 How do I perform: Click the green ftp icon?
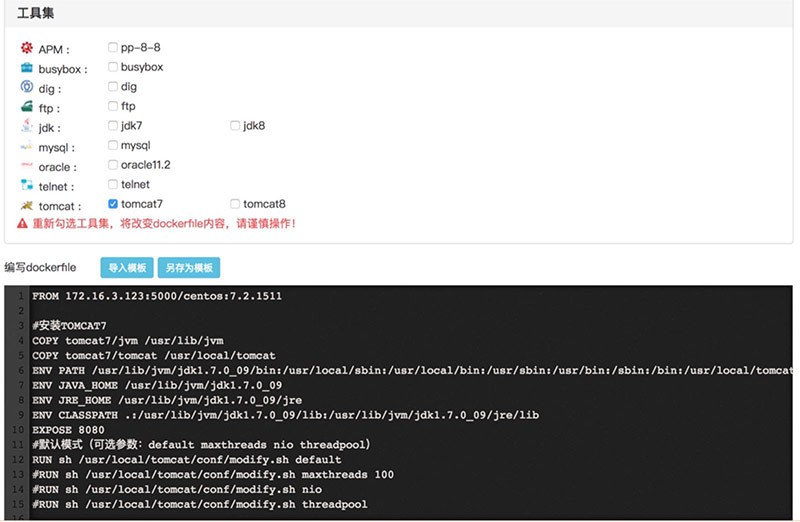[27, 106]
